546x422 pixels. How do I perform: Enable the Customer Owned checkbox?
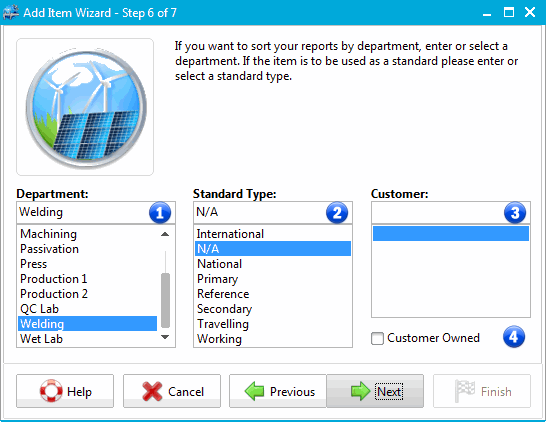point(377,338)
